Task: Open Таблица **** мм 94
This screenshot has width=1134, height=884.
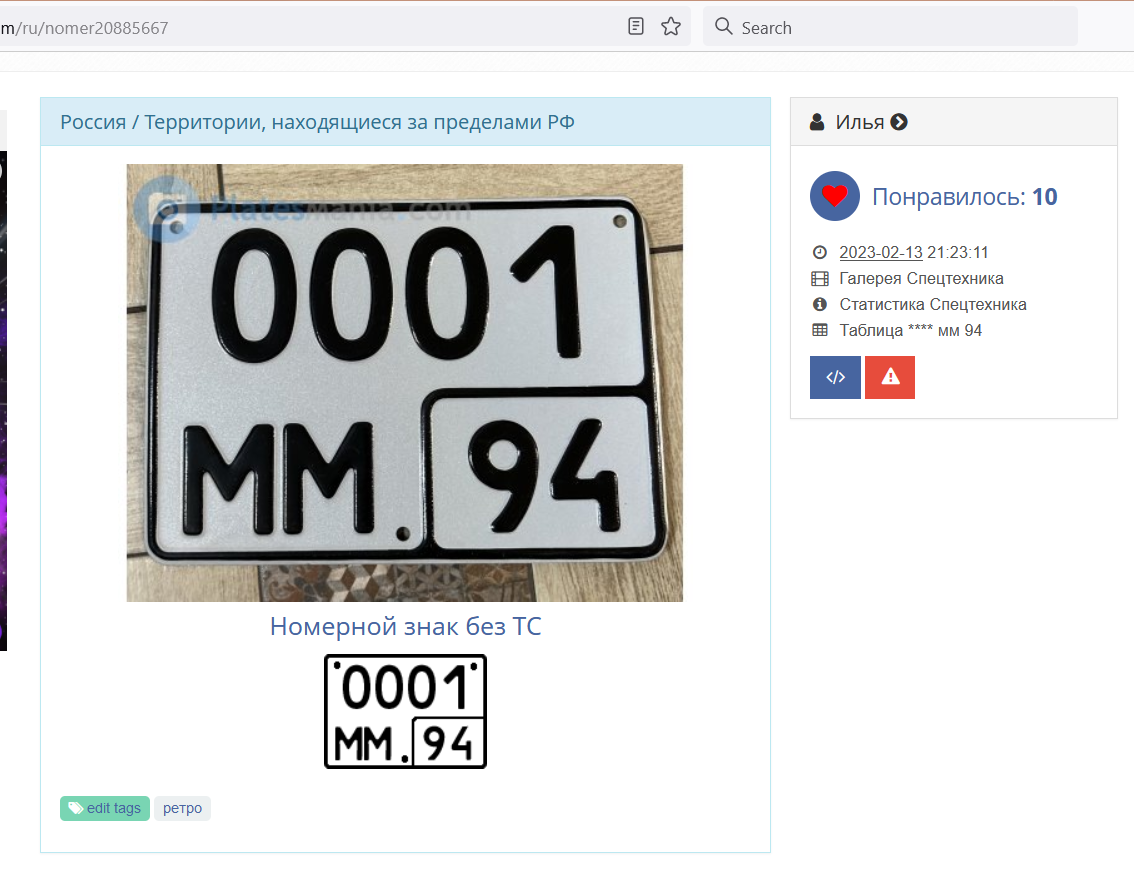Action: (x=910, y=330)
